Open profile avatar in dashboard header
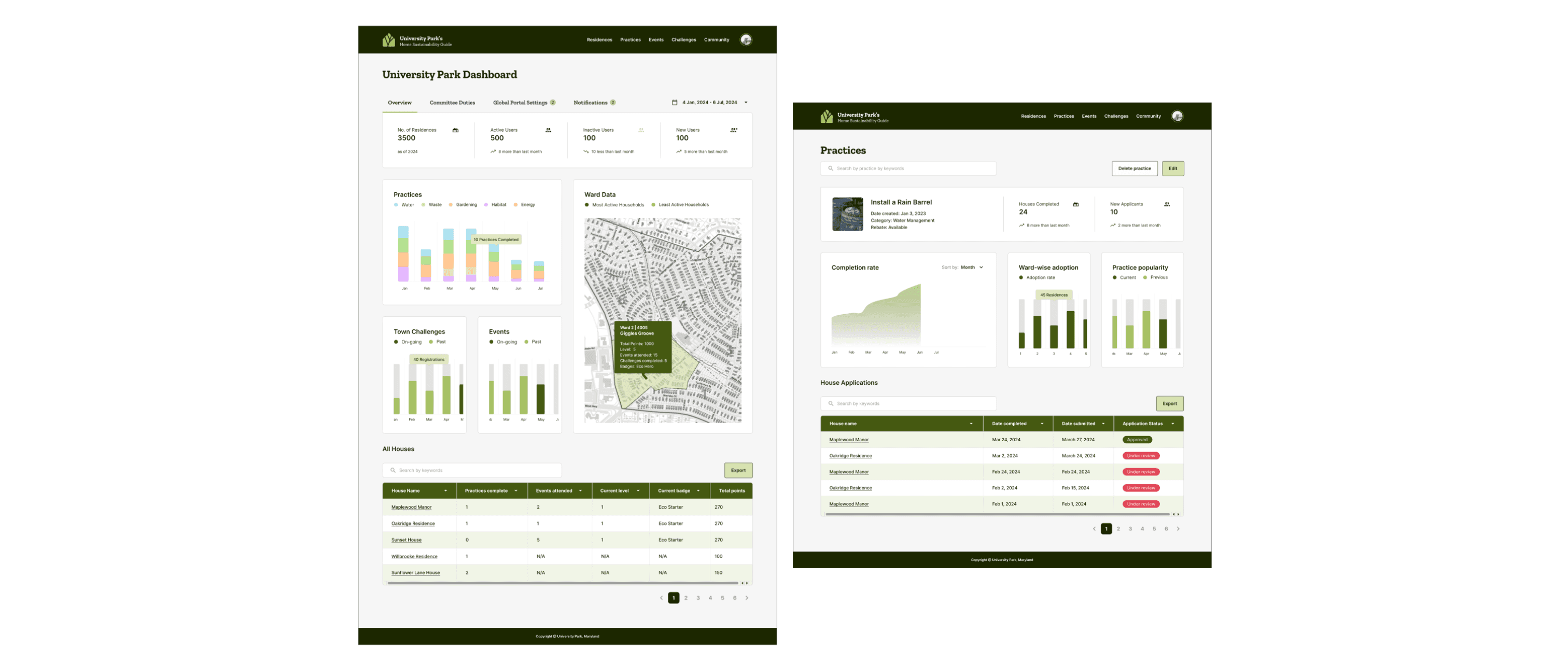Viewport: 1568px width, 646px height. click(x=746, y=40)
